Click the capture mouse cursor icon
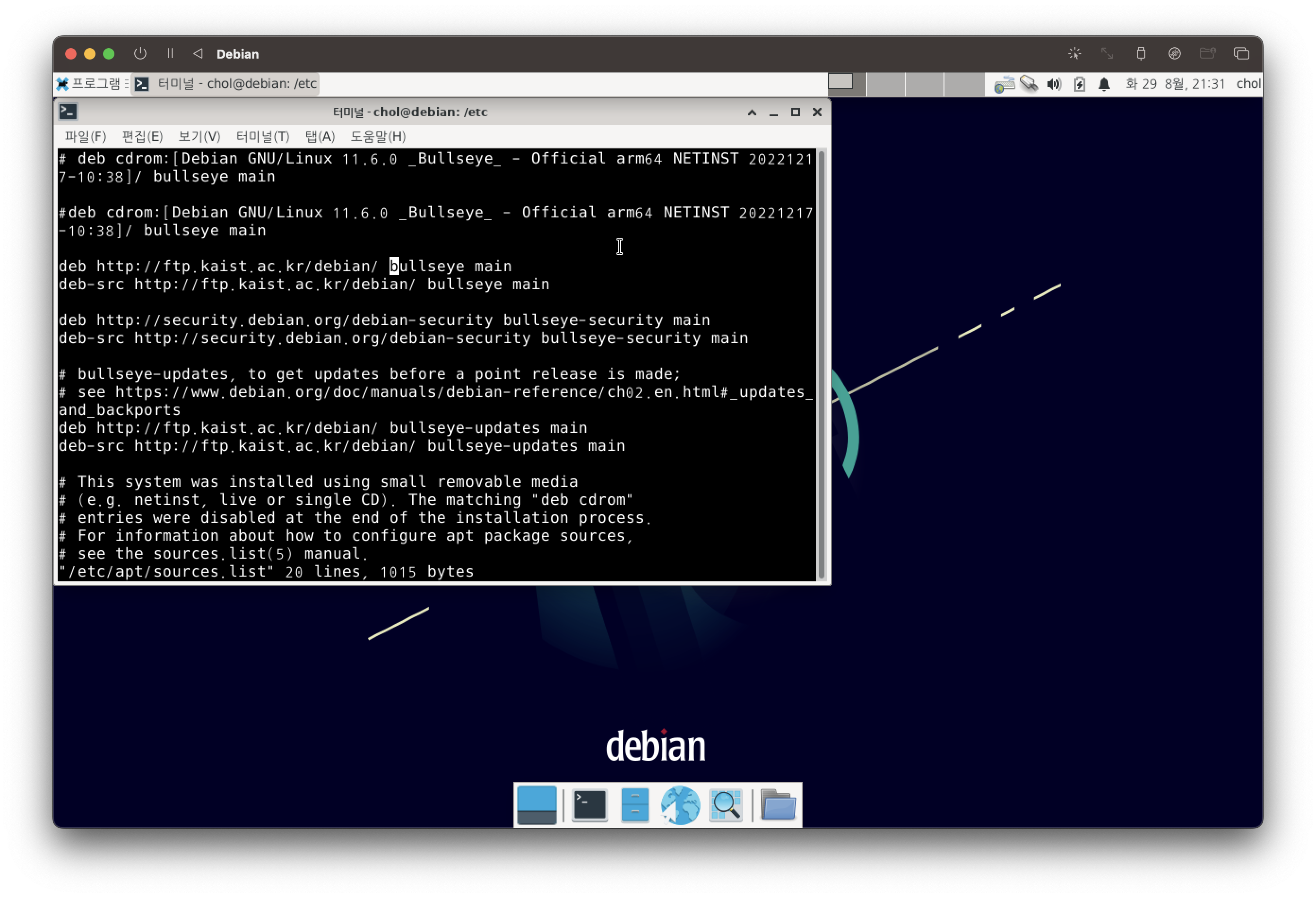Image resolution: width=1316 pixels, height=898 pixels. click(1074, 54)
